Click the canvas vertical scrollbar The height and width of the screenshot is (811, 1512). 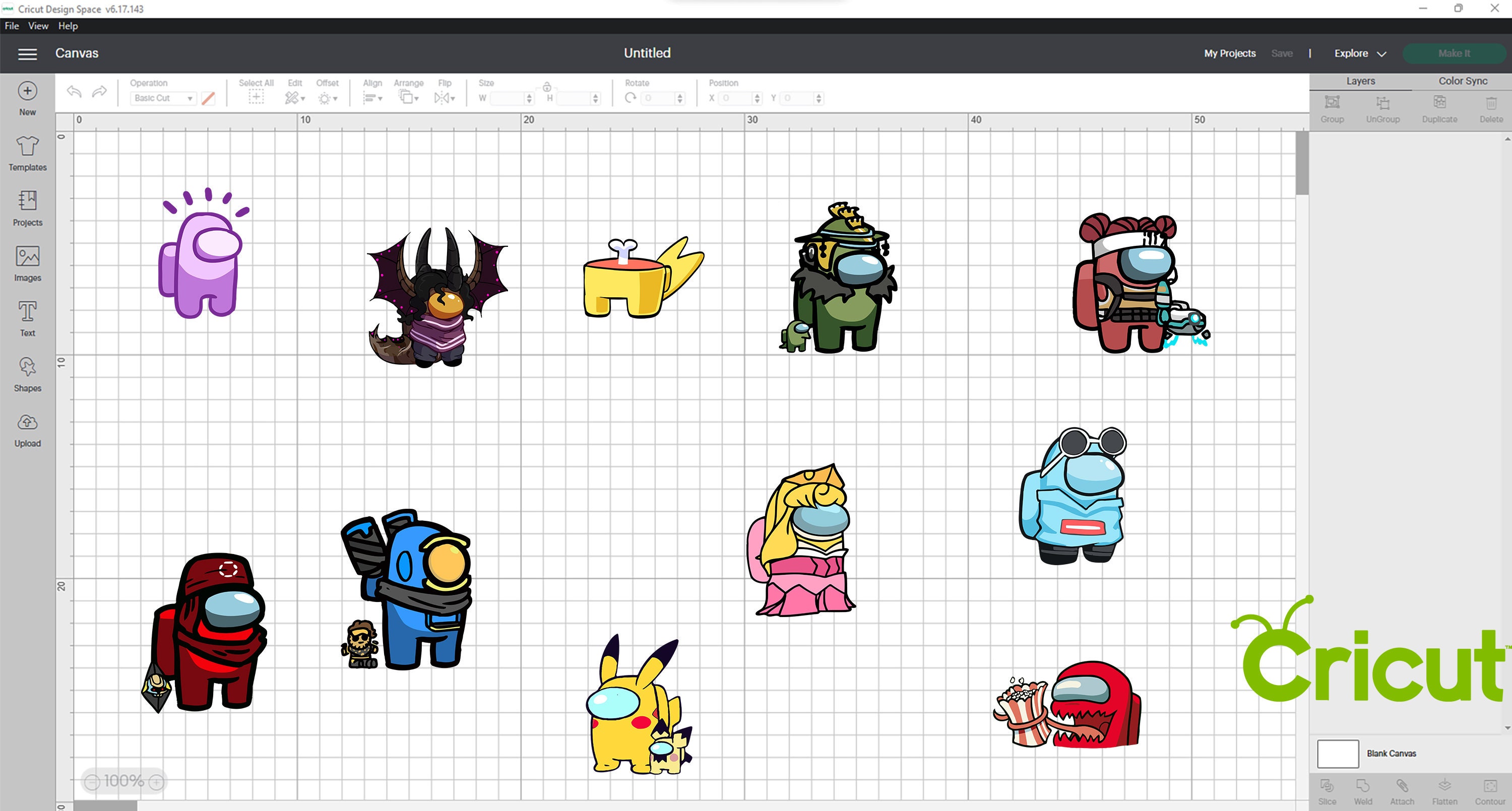[1302, 163]
